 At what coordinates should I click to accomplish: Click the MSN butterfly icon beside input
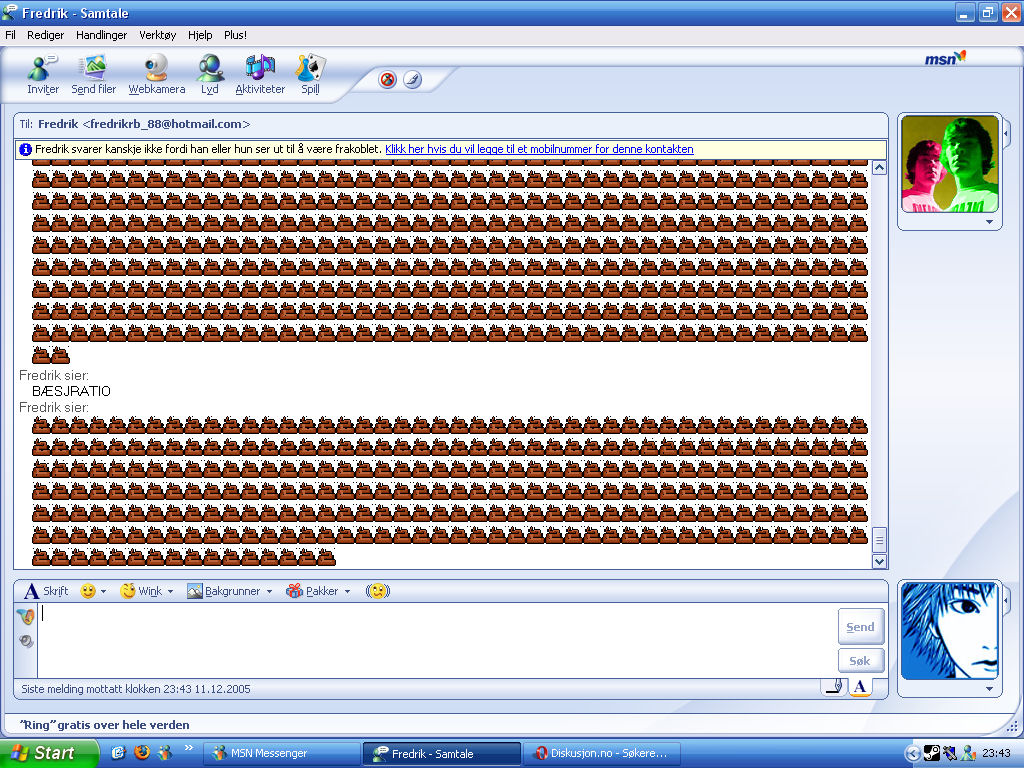[25, 616]
